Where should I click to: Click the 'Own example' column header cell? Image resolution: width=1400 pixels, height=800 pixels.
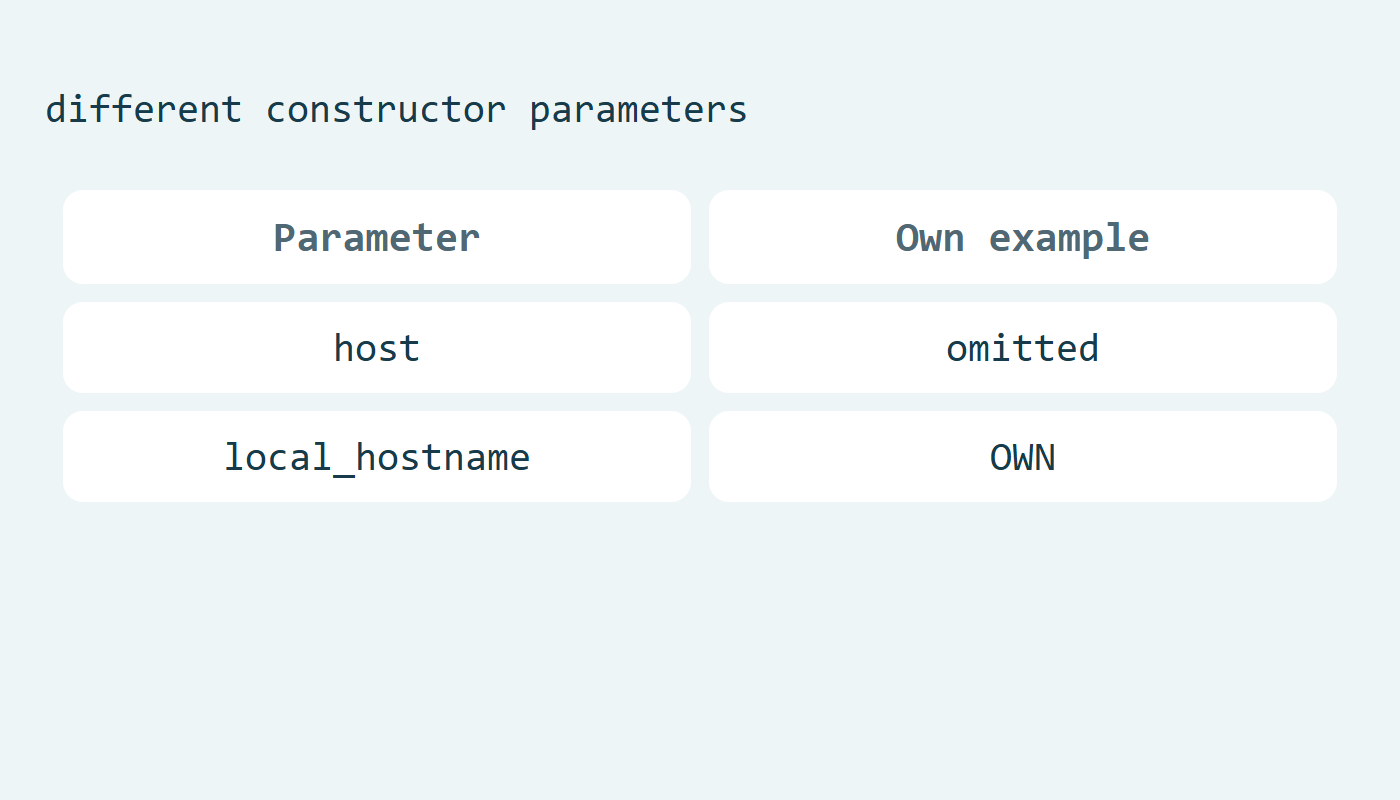pyautogui.click(x=1023, y=237)
